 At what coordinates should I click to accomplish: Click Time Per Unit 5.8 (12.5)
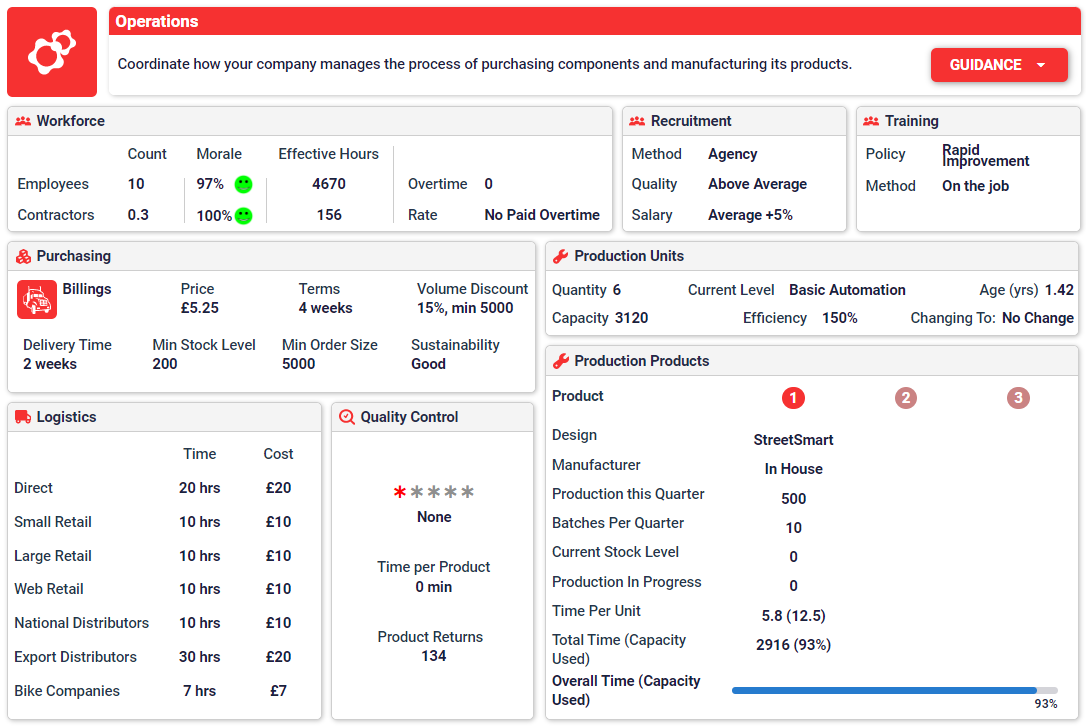click(x=793, y=616)
